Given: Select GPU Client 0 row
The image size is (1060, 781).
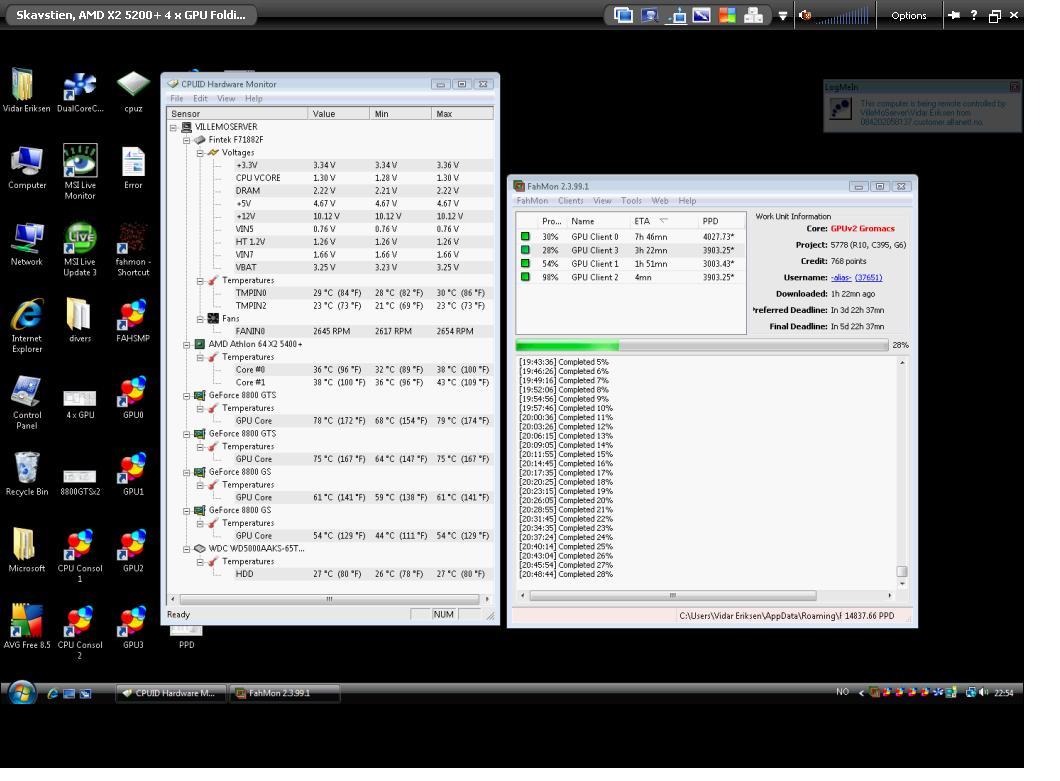Looking at the screenshot, I should 630,237.
